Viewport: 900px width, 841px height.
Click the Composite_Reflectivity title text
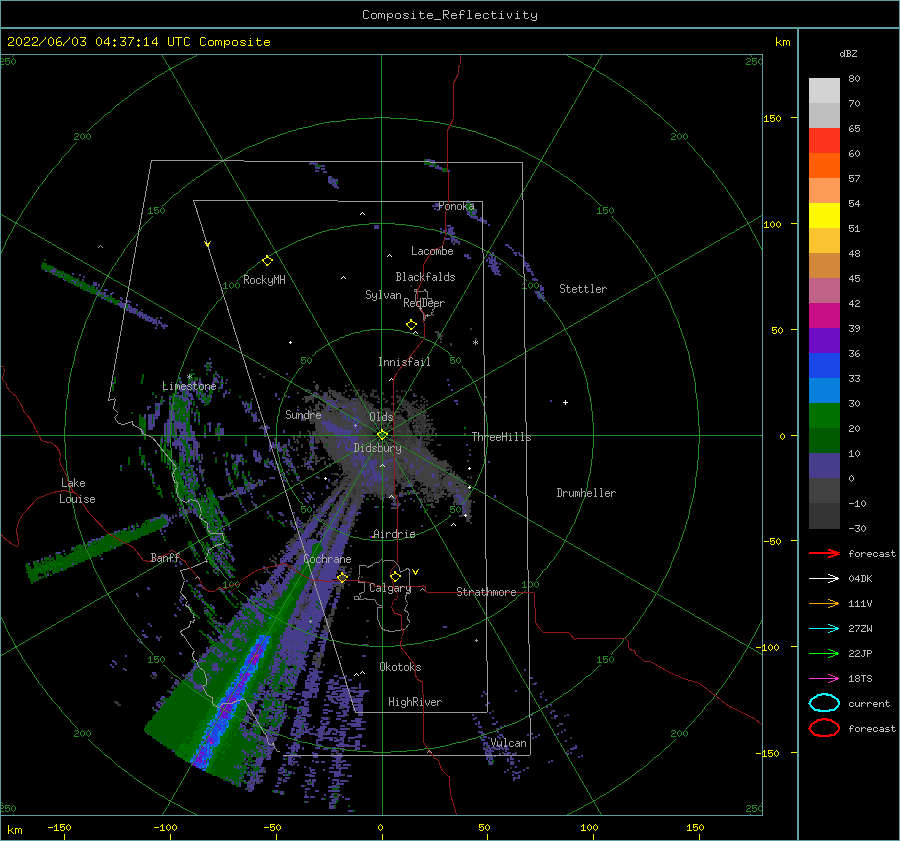tap(450, 15)
